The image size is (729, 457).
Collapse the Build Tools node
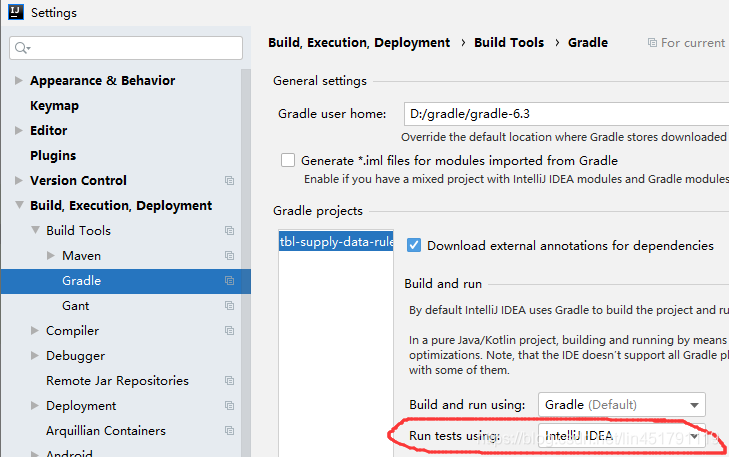[x=35, y=230]
